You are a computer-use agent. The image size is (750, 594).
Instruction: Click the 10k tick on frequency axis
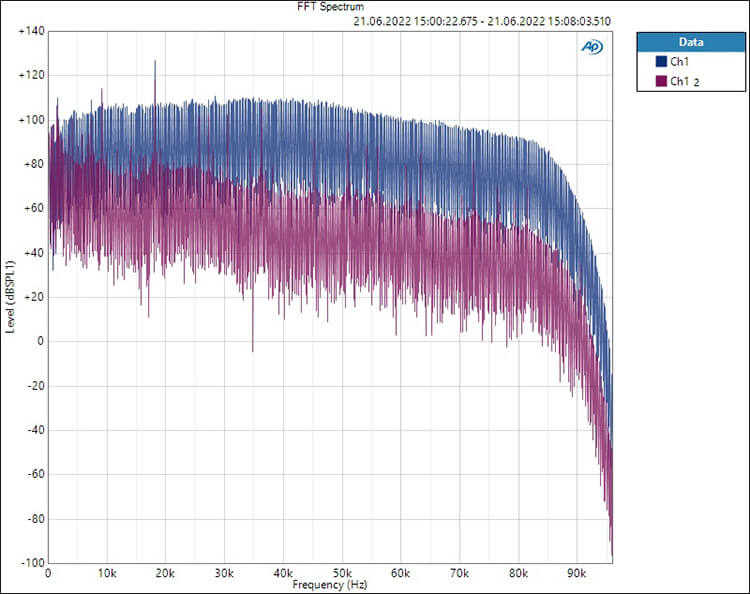(x=107, y=573)
